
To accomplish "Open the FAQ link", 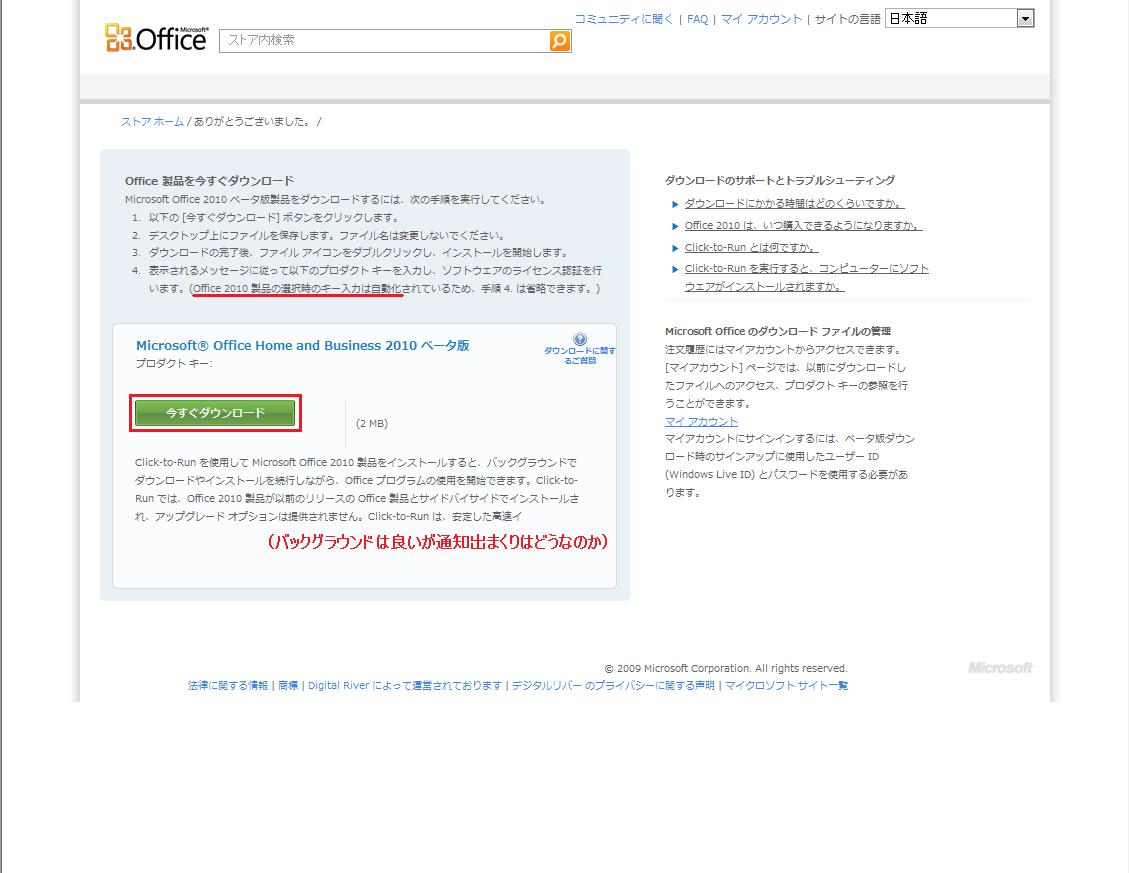I will 697,19.
